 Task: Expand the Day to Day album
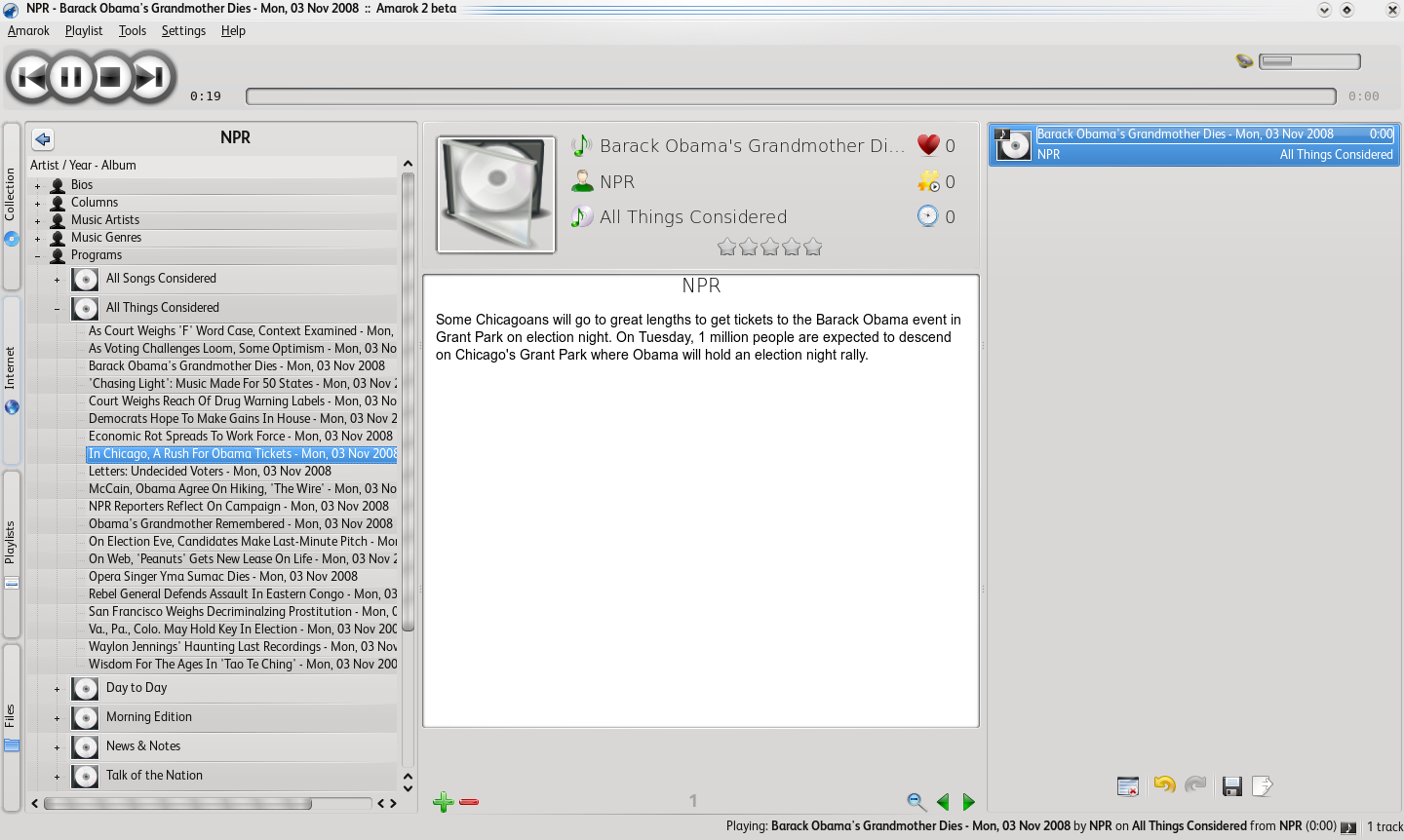[57, 689]
